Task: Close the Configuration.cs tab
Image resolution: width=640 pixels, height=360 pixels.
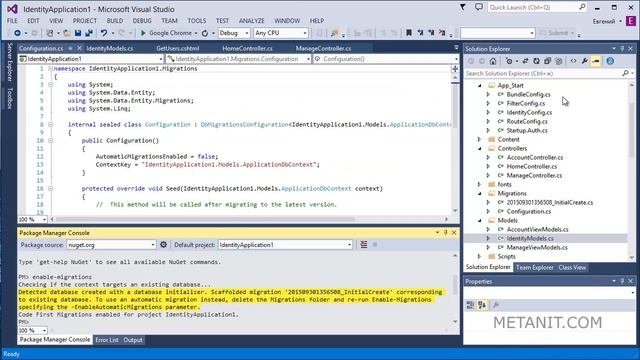Action: [79, 48]
